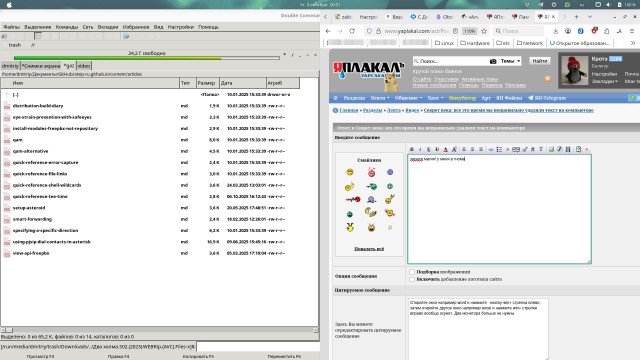640x360 pixels.
Task: Toggle the 'Включить' site logo checkbox
Action: click(x=412, y=279)
